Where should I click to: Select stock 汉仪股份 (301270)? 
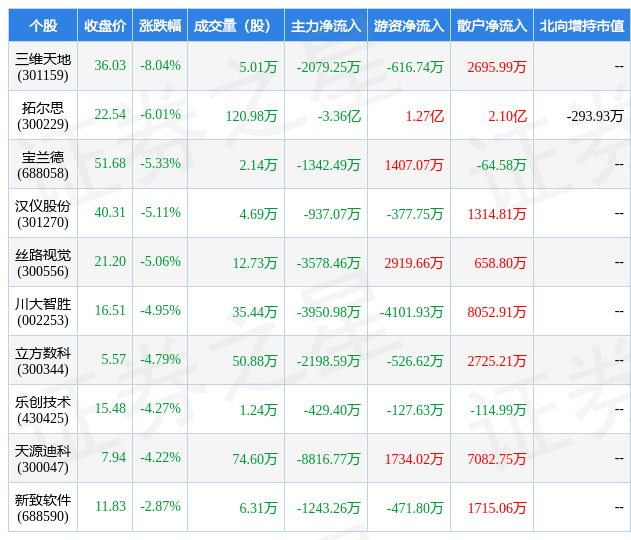point(43,214)
